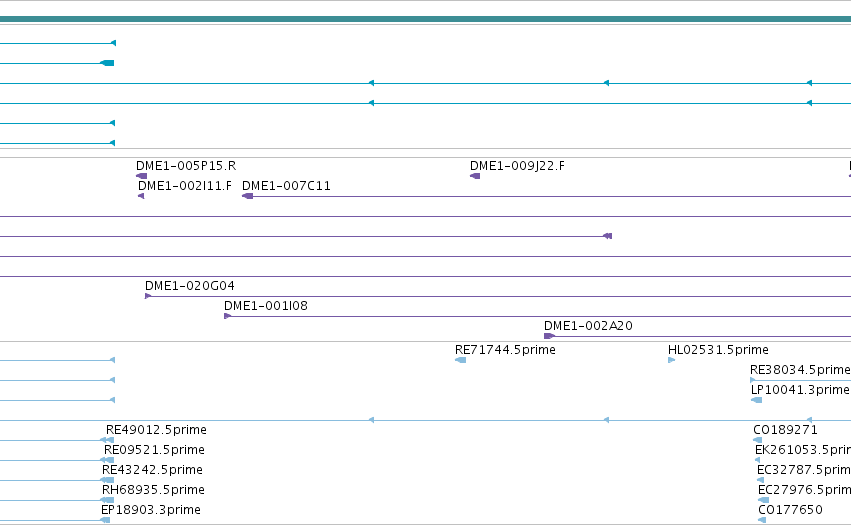Image resolution: width=851 pixels, height=525 pixels.
Task: Select the DME1-007C11 start arrow glyph
Action: [247, 196]
